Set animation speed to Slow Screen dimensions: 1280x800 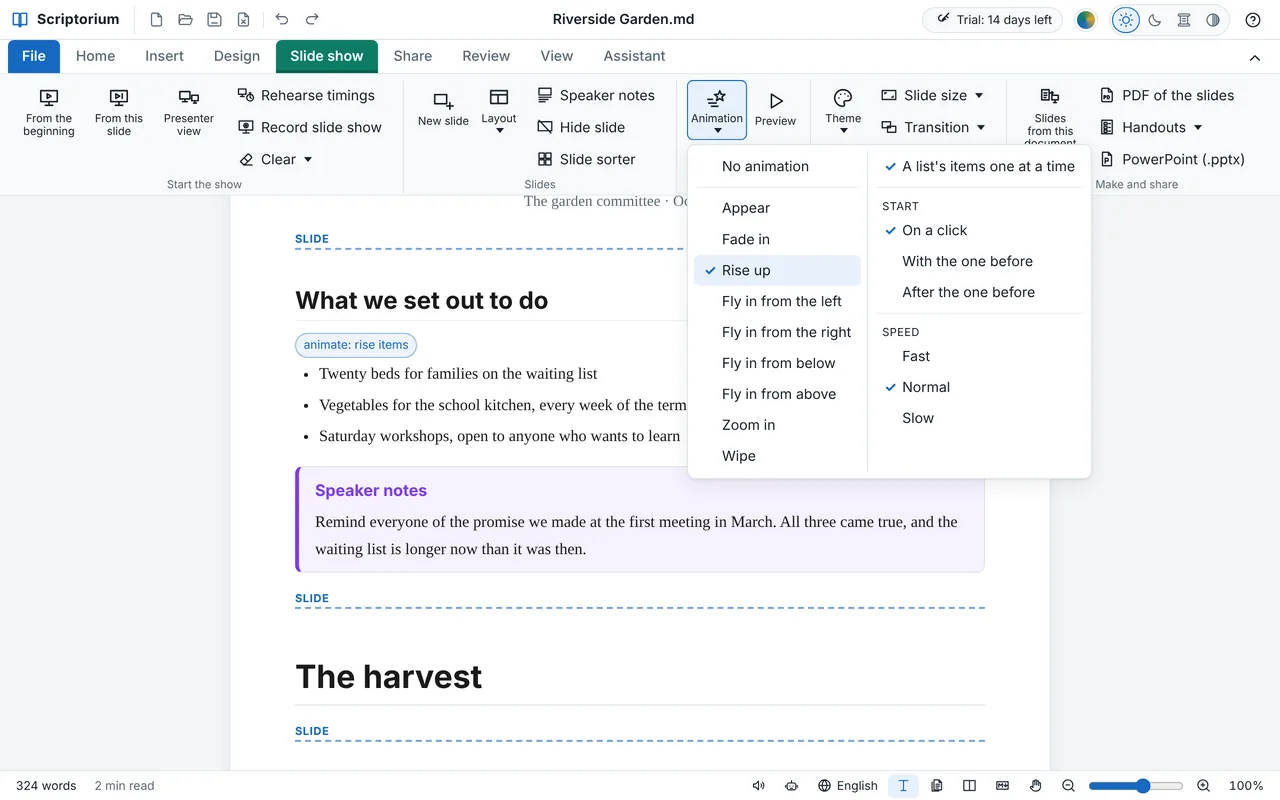coord(980,418)
